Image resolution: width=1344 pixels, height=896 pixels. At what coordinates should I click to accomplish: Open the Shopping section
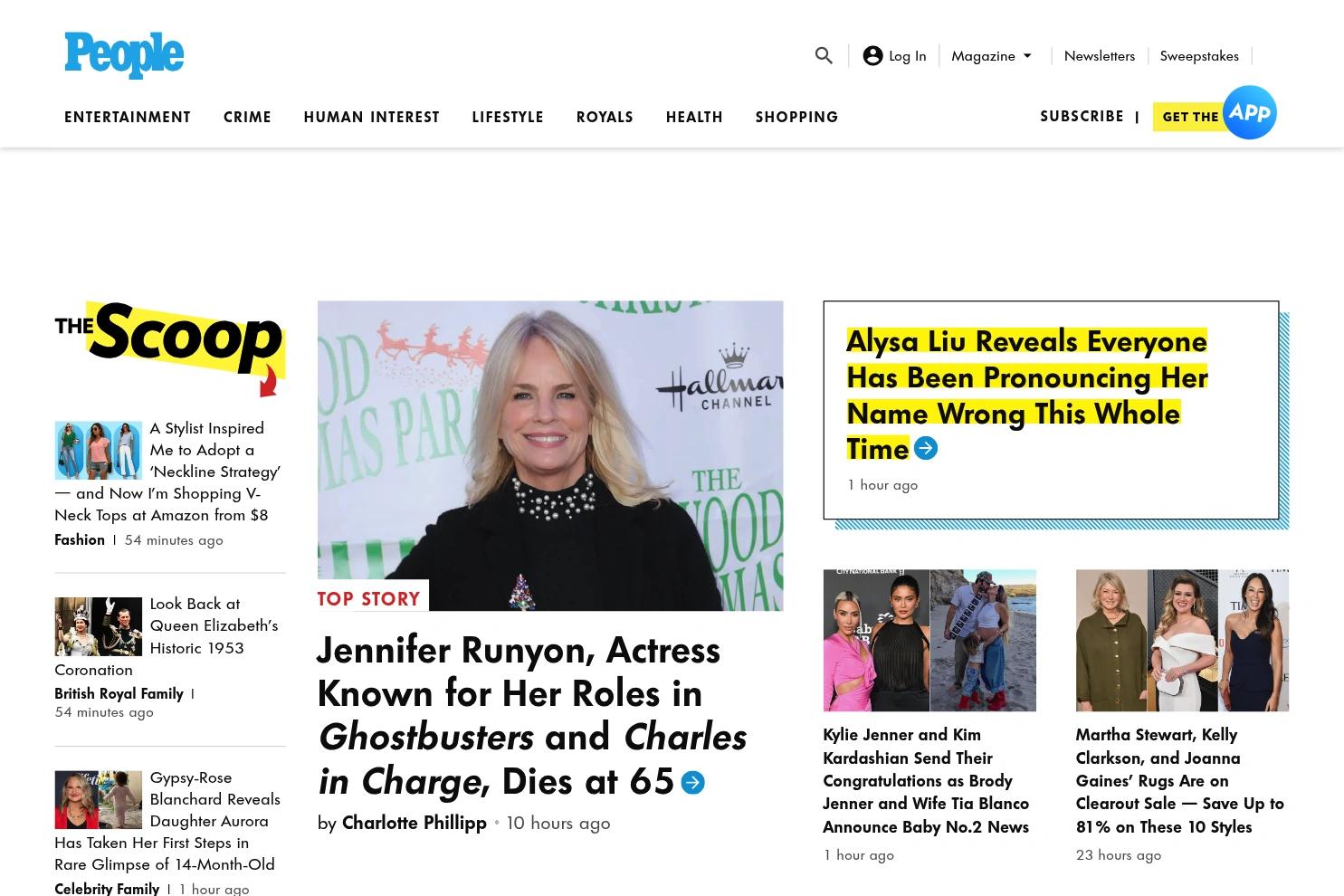pyautogui.click(x=797, y=117)
